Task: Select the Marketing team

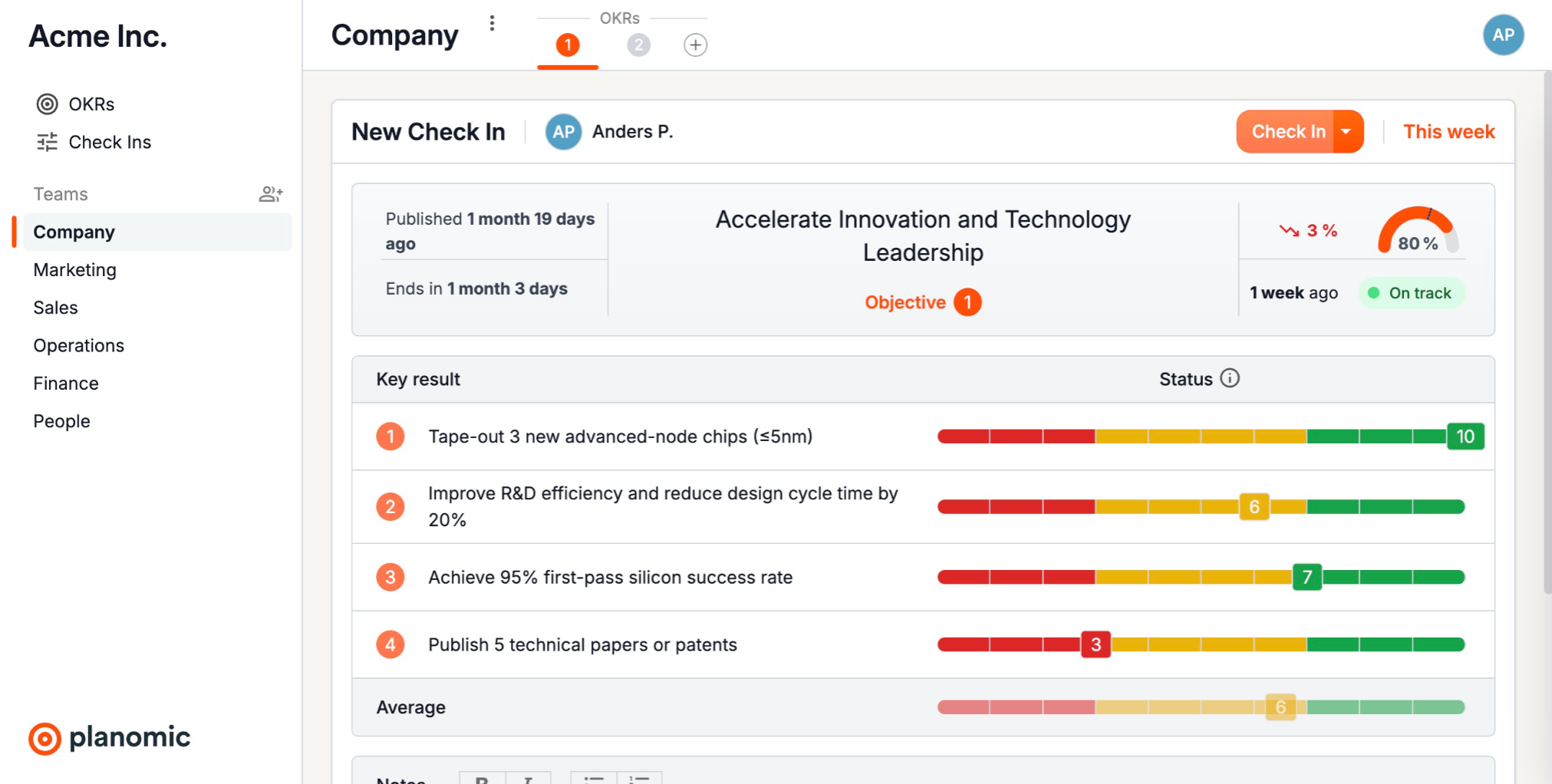Action: [75, 270]
